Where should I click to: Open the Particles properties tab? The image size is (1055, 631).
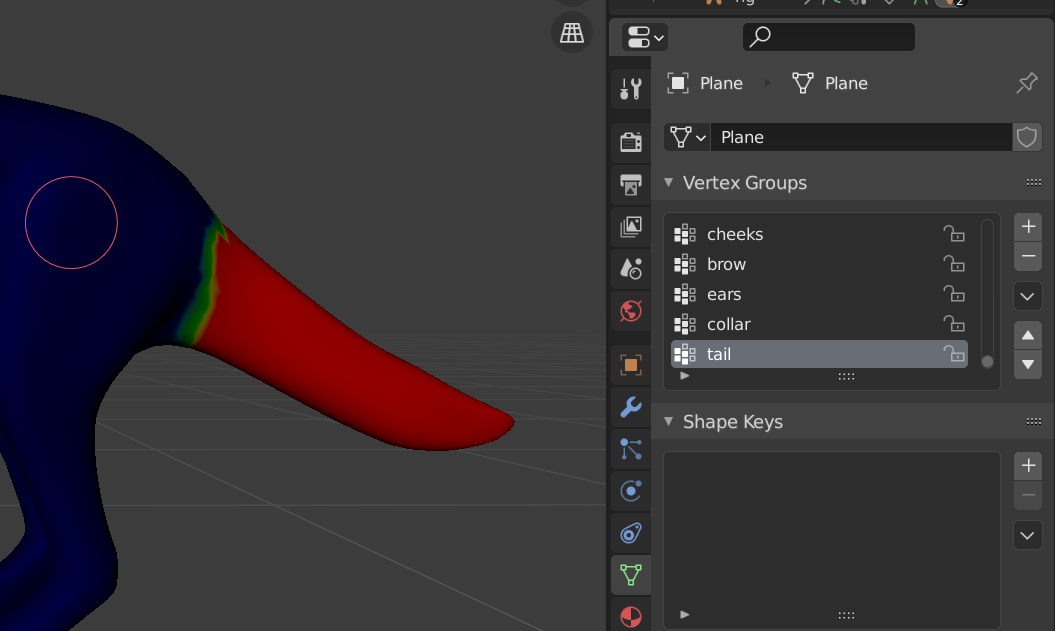pyautogui.click(x=630, y=449)
